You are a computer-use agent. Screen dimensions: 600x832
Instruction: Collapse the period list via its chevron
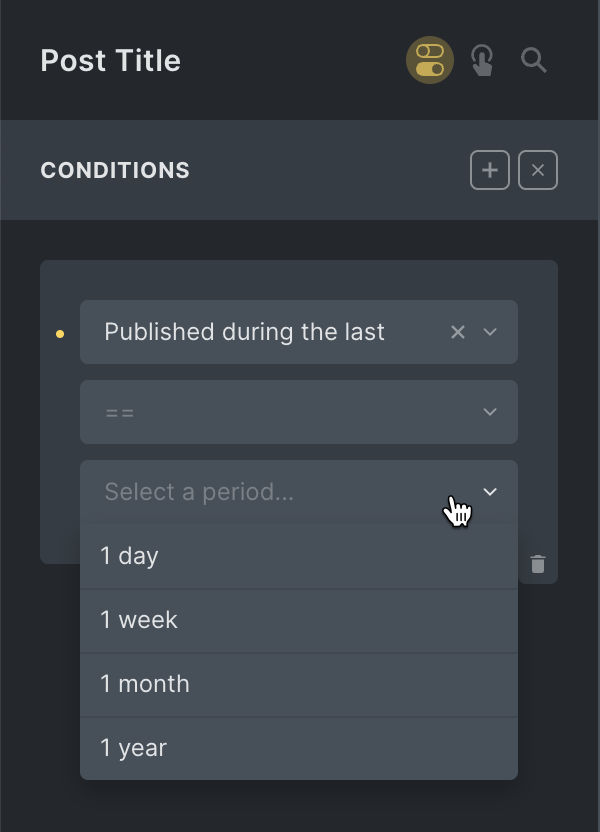pos(490,492)
